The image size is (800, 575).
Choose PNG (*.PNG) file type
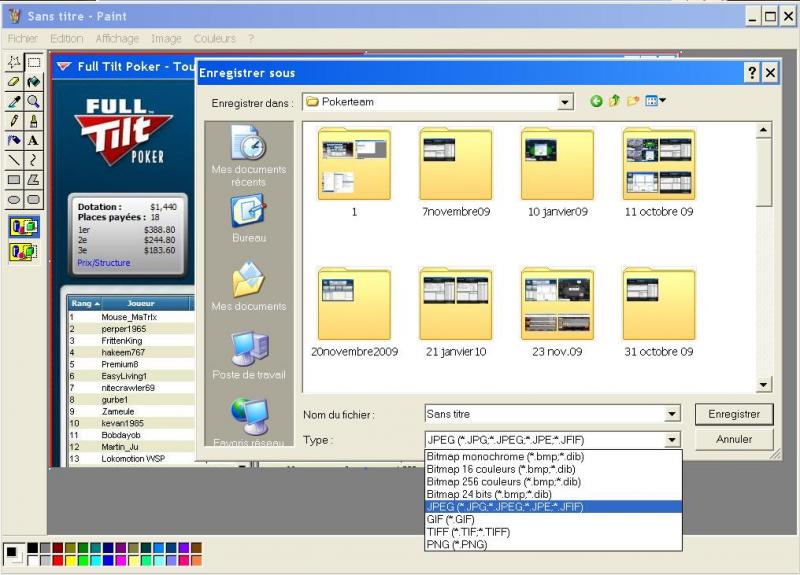click(553, 544)
